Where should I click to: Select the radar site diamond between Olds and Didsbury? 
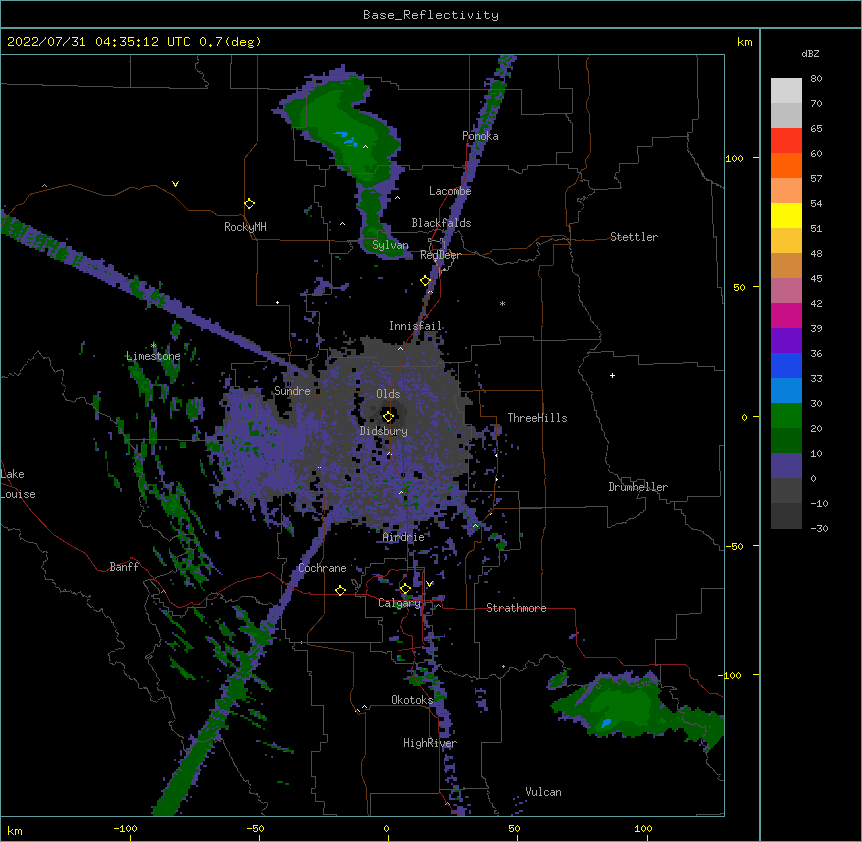point(388,416)
